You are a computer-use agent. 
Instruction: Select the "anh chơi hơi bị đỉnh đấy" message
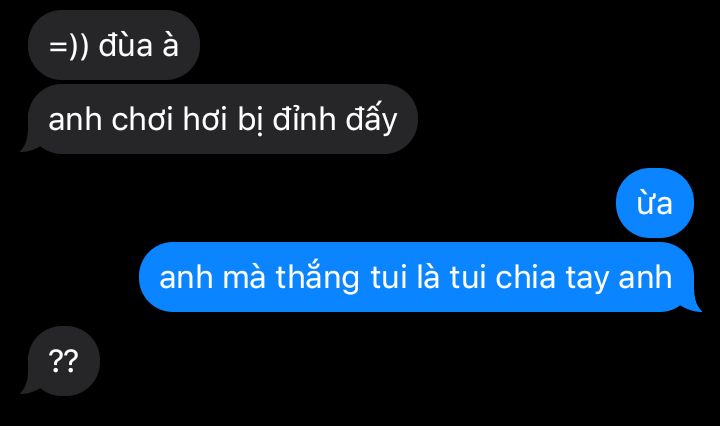coord(219,119)
